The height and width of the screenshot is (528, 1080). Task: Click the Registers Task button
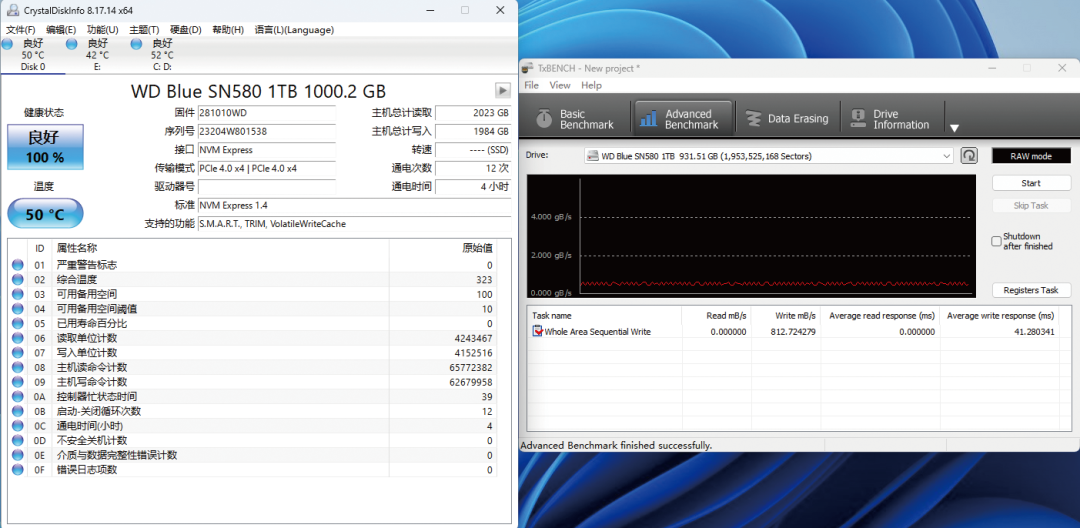[x=1031, y=290]
